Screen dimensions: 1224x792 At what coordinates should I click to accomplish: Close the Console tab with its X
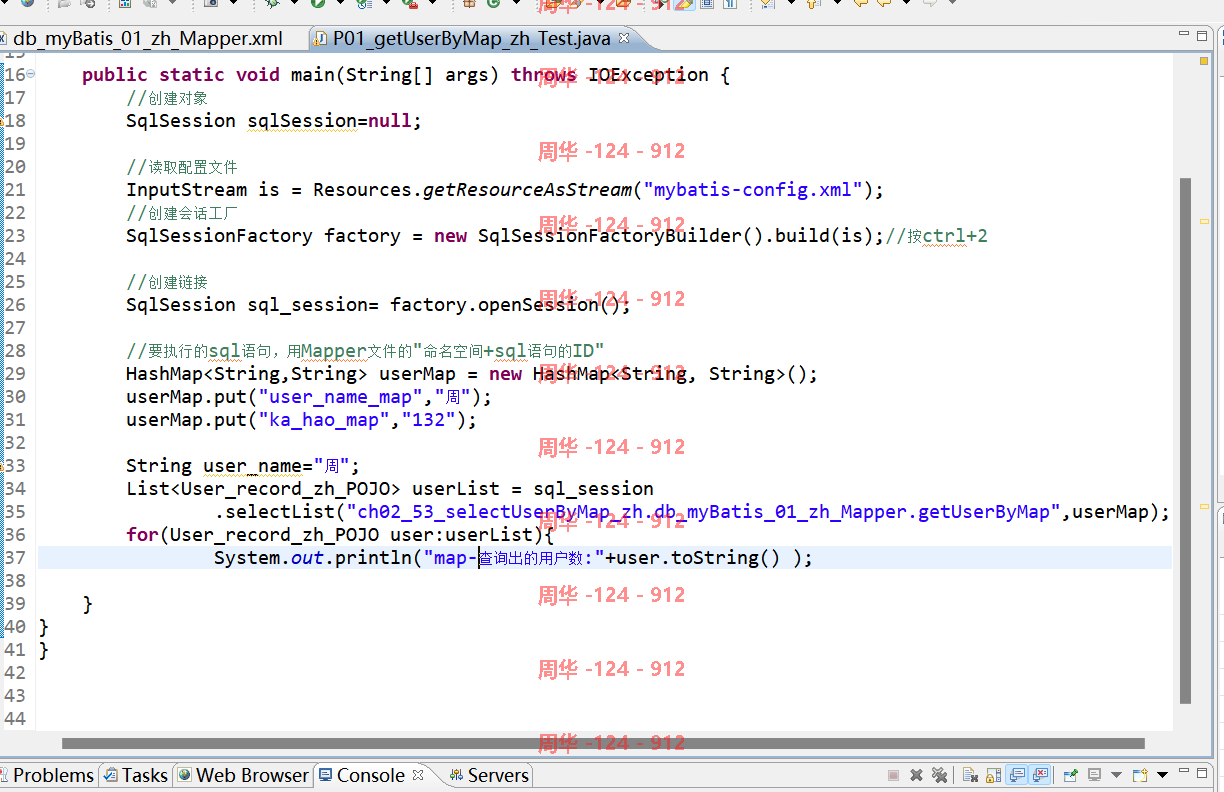pos(418,774)
